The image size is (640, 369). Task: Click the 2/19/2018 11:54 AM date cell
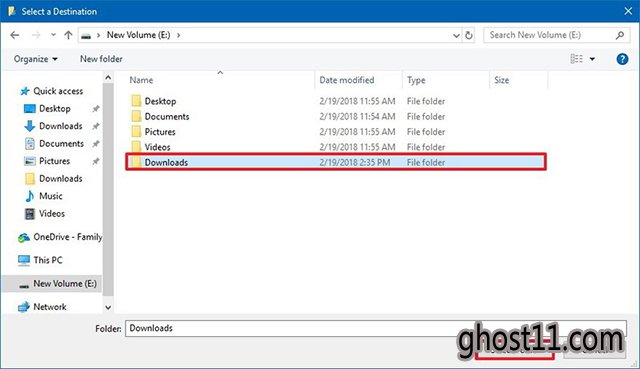coord(357,117)
